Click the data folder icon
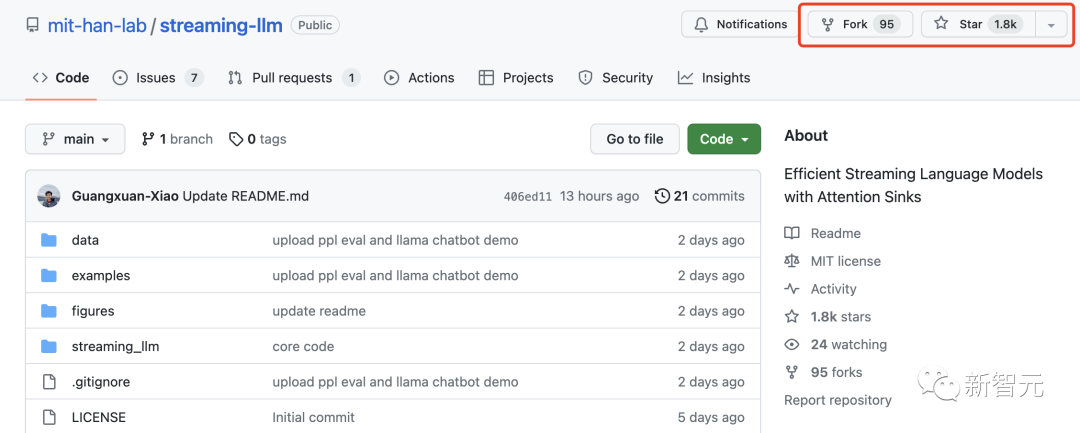This screenshot has height=433, width=1080. pyautogui.click(x=49, y=240)
